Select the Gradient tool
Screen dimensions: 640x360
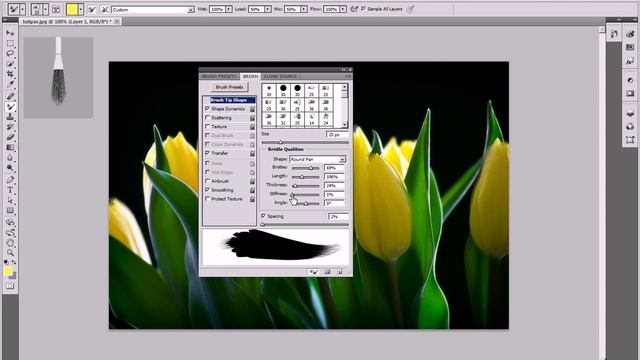point(10,148)
